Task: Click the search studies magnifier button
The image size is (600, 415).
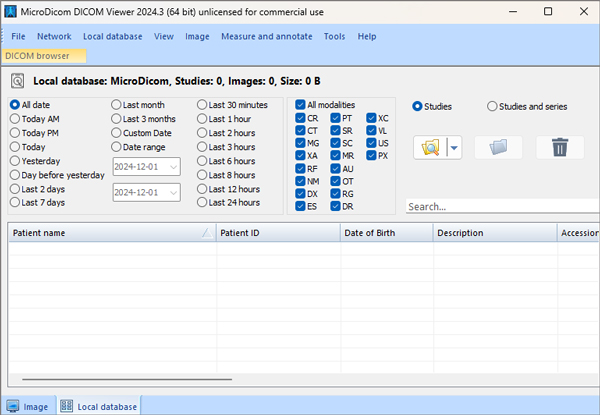Action: click(430, 148)
